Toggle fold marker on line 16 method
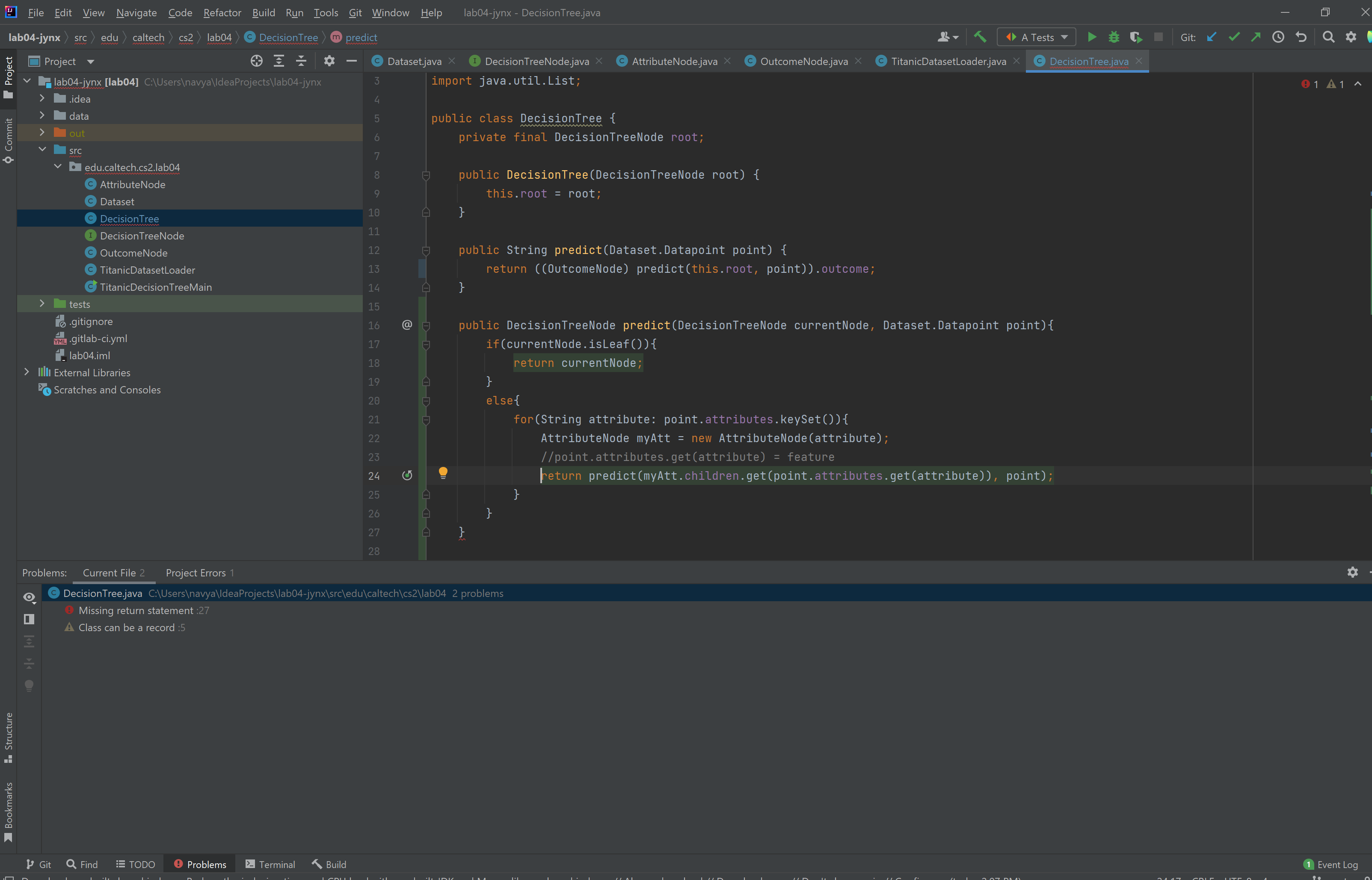The width and height of the screenshot is (1372, 880). pyautogui.click(x=426, y=326)
